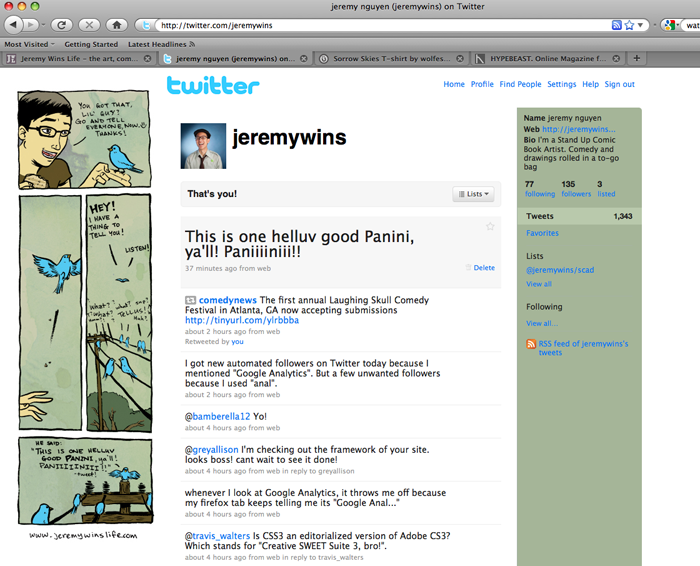Screen dimensions: 700x566
Task: Click the URL address field
Action: 384,25
